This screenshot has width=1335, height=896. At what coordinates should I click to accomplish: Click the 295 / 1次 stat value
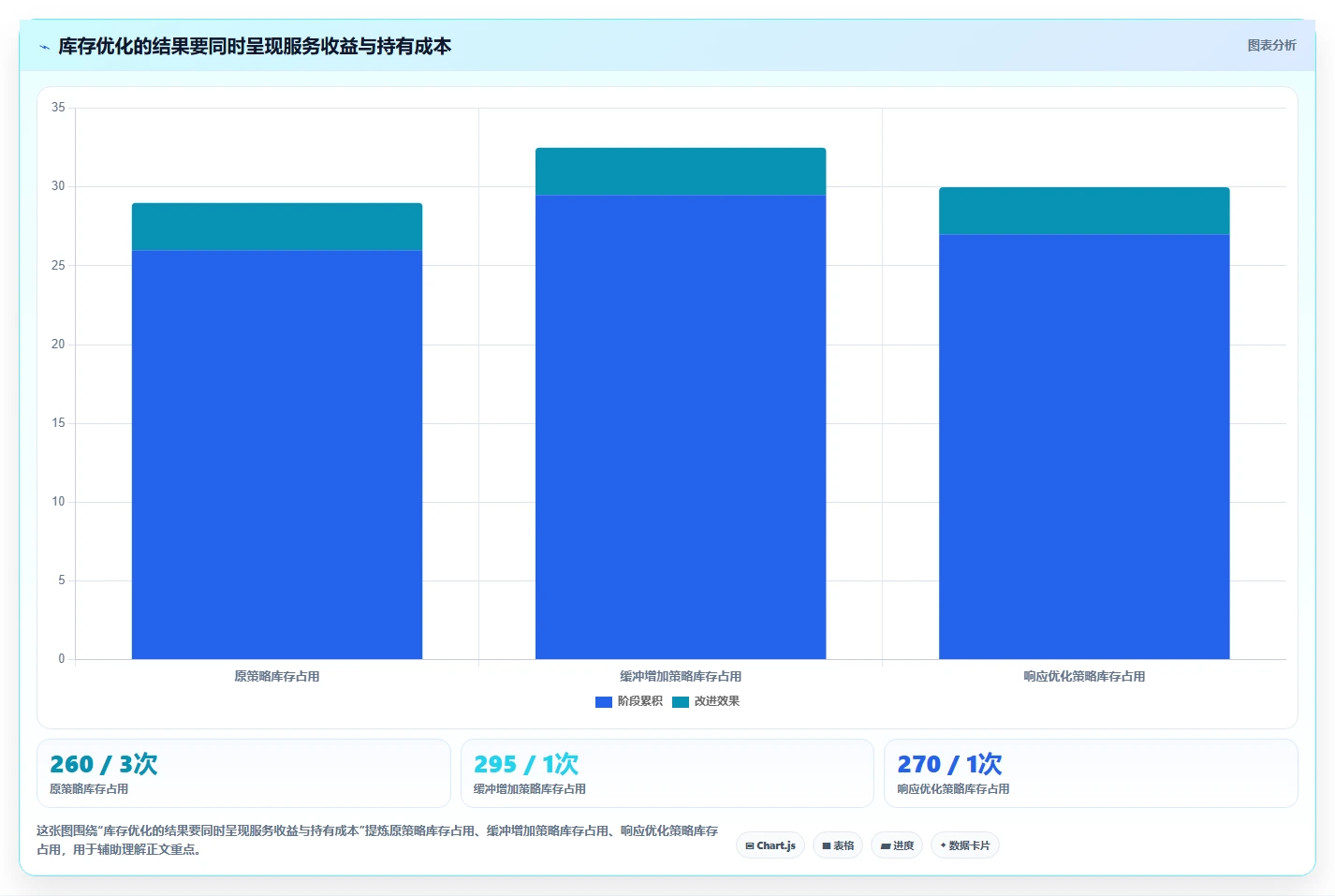pyautogui.click(x=526, y=764)
